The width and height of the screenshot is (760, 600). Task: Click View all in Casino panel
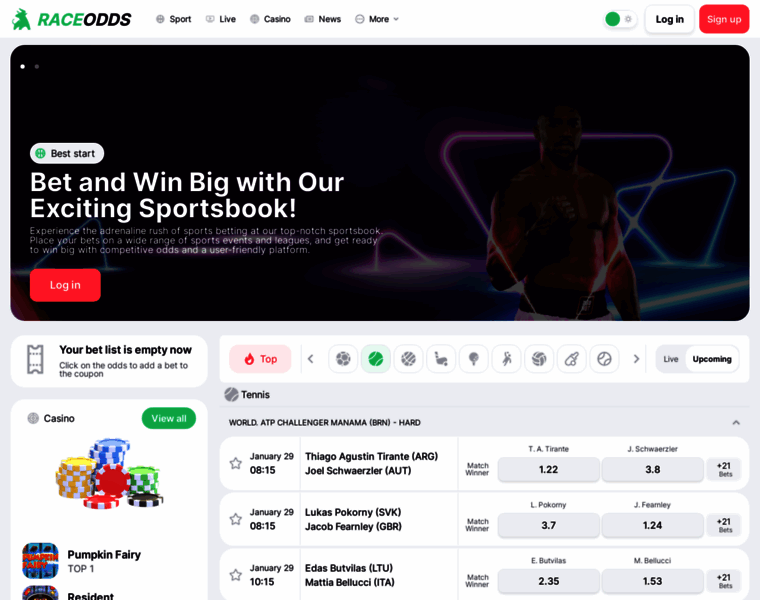pos(169,418)
